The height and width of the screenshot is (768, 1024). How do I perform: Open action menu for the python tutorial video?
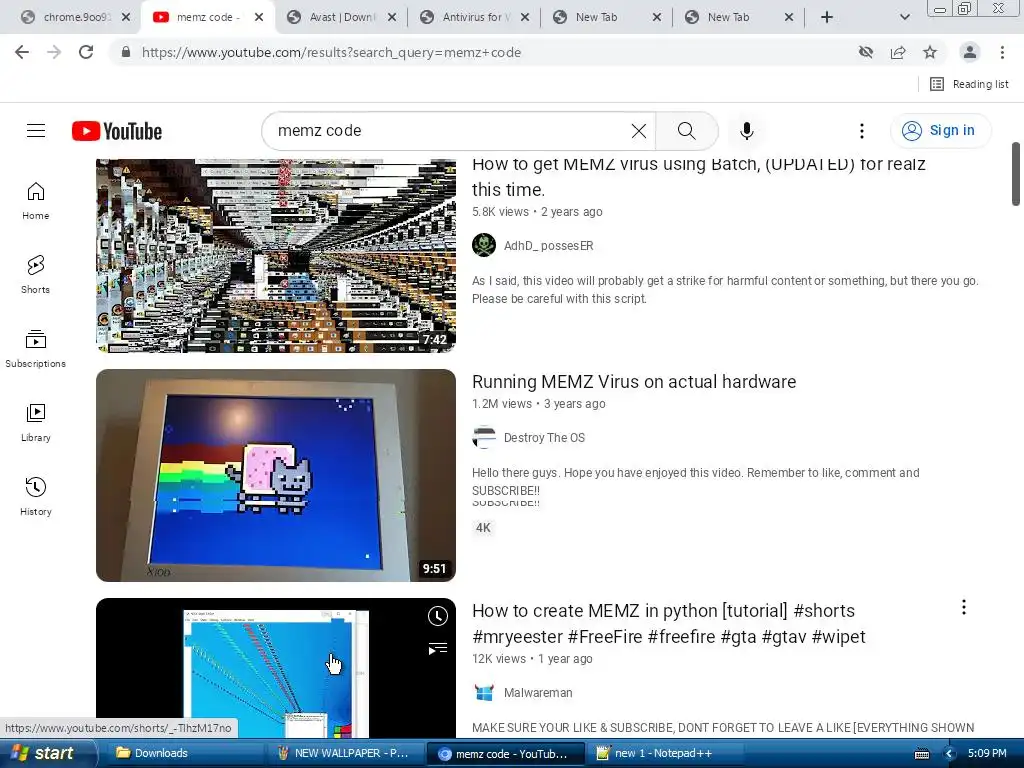coord(963,607)
